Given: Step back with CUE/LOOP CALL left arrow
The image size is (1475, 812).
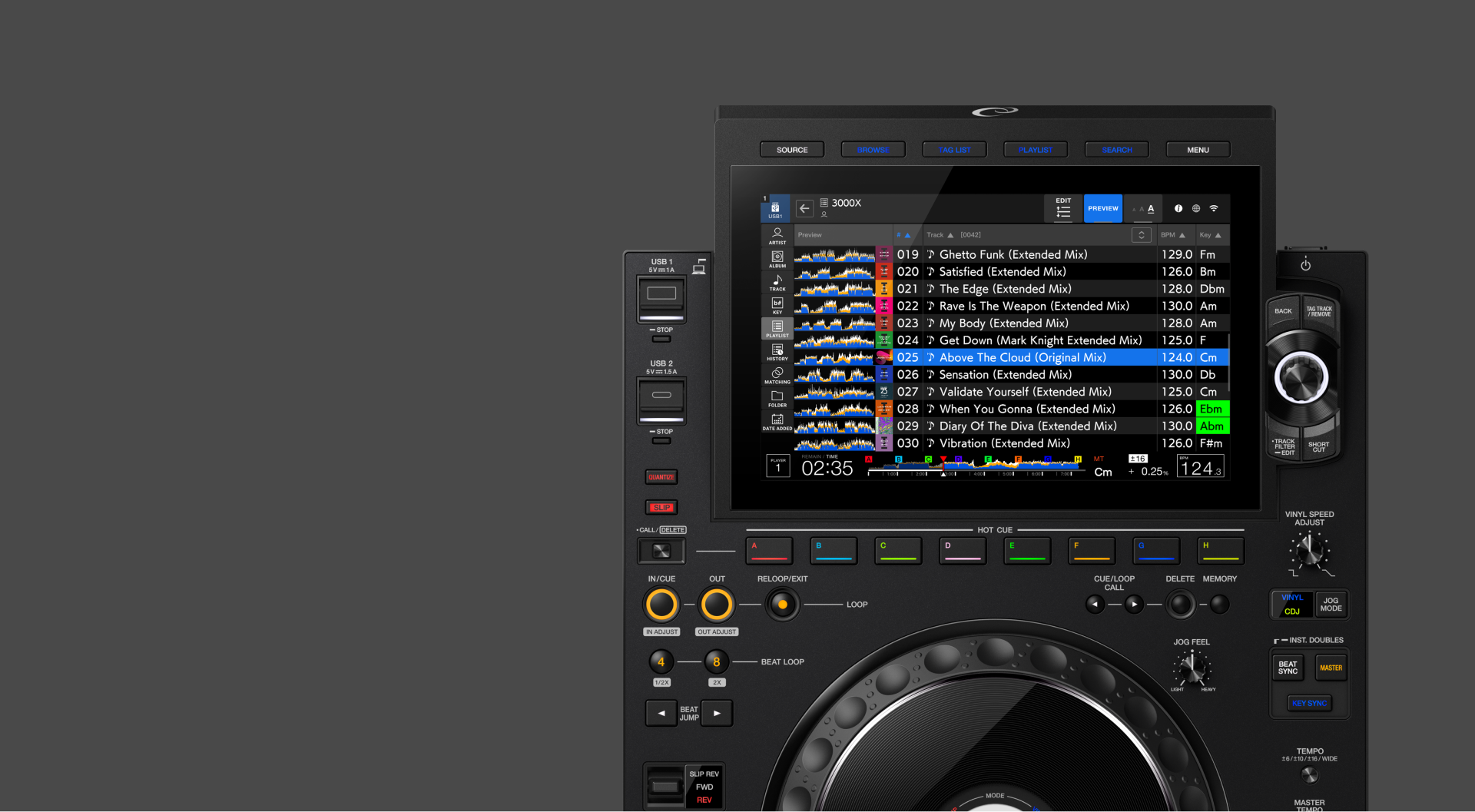Looking at the screenshot, I should [1095, 605].
